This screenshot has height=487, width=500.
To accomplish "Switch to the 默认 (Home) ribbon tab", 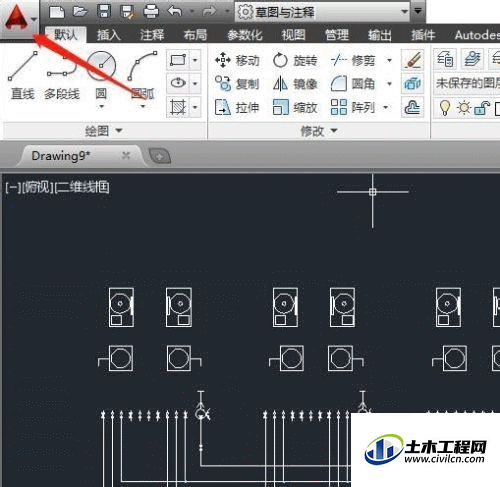I will tap(65, 34).
